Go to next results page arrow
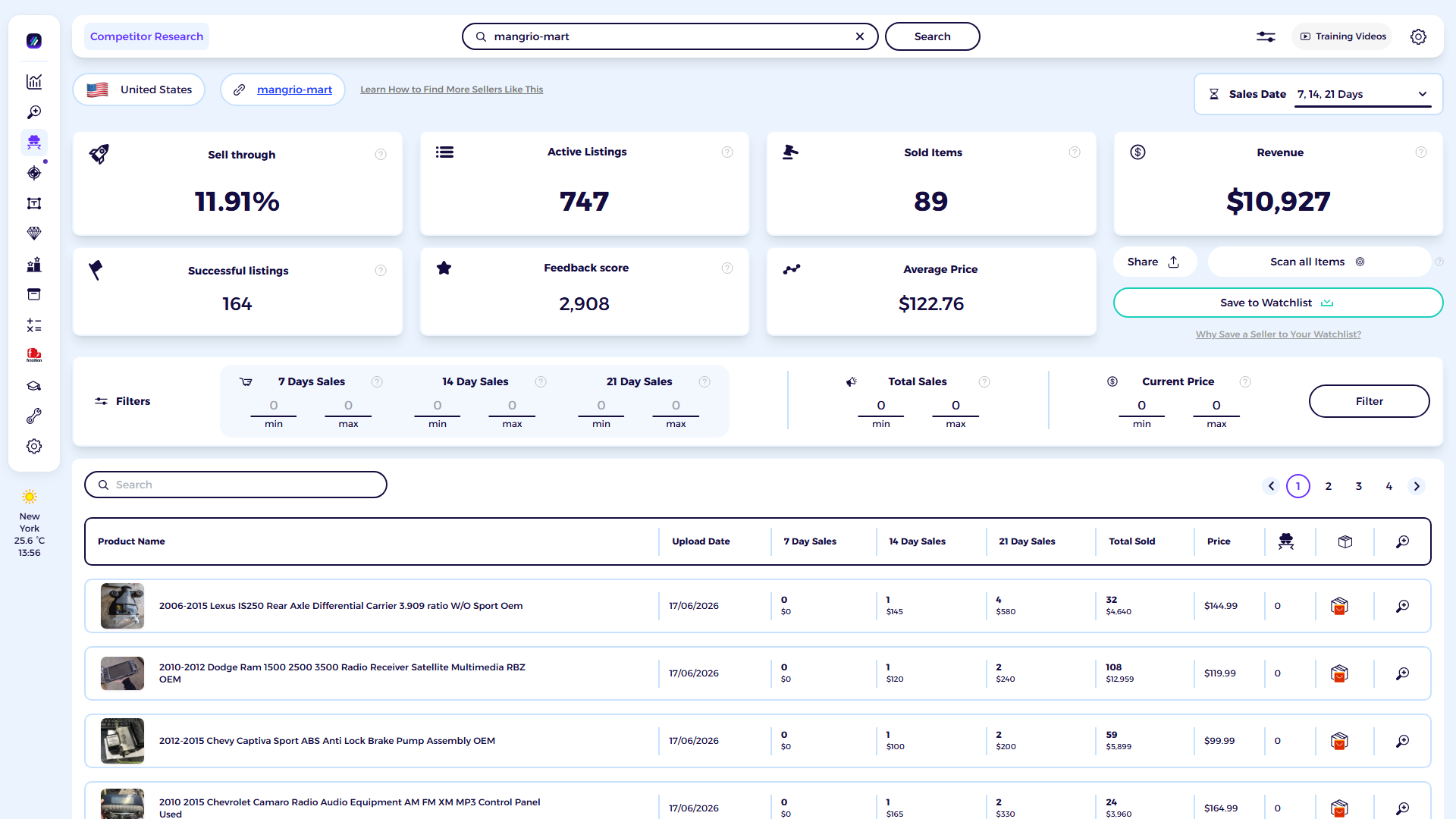Viewport: 1456px width, 819px height. (1417, 486)
